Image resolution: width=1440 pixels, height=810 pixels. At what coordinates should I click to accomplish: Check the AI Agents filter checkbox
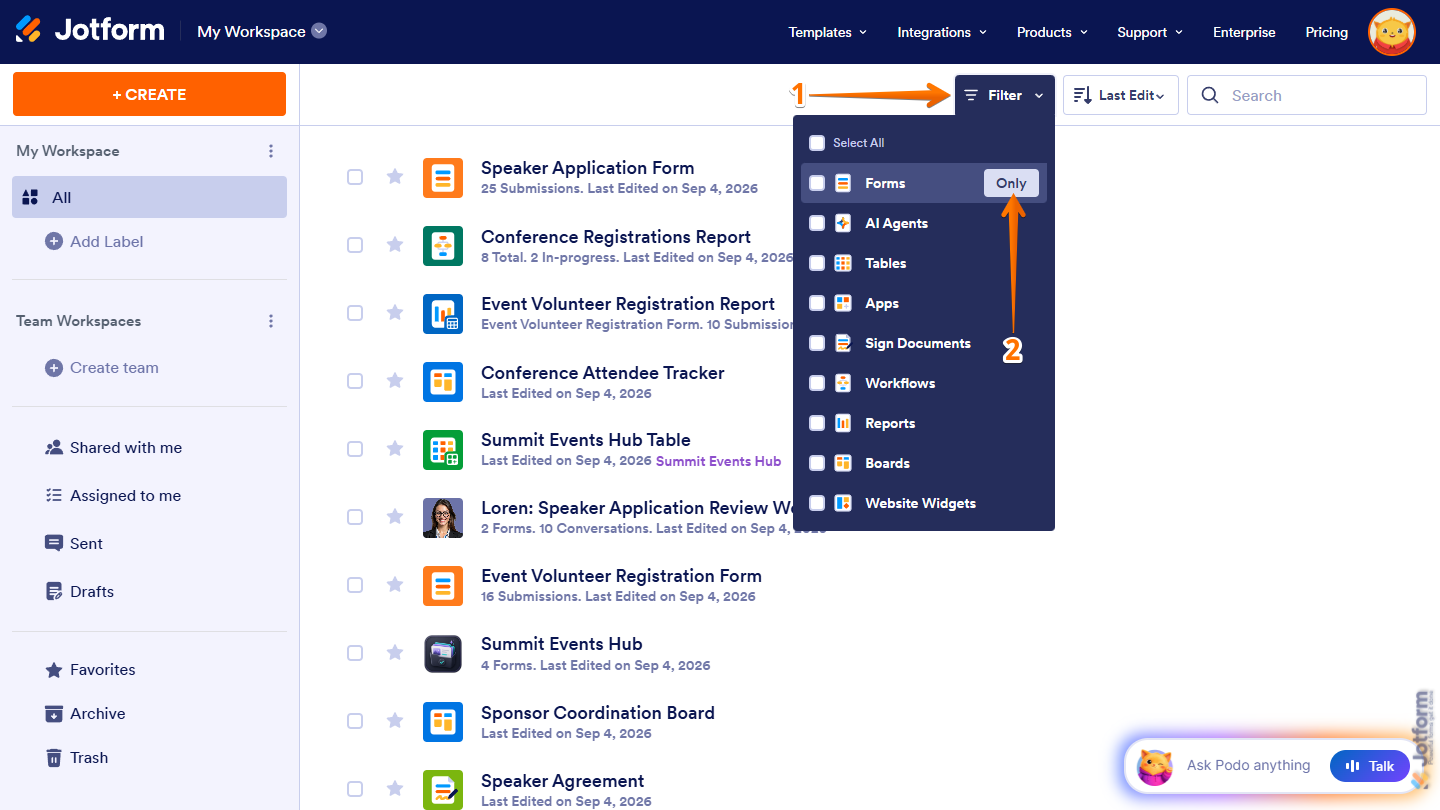pos(817,223)
